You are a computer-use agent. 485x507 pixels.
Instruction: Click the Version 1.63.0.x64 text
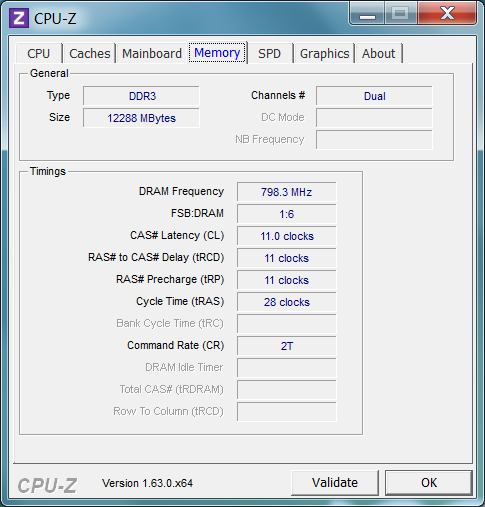click(147, 483)
